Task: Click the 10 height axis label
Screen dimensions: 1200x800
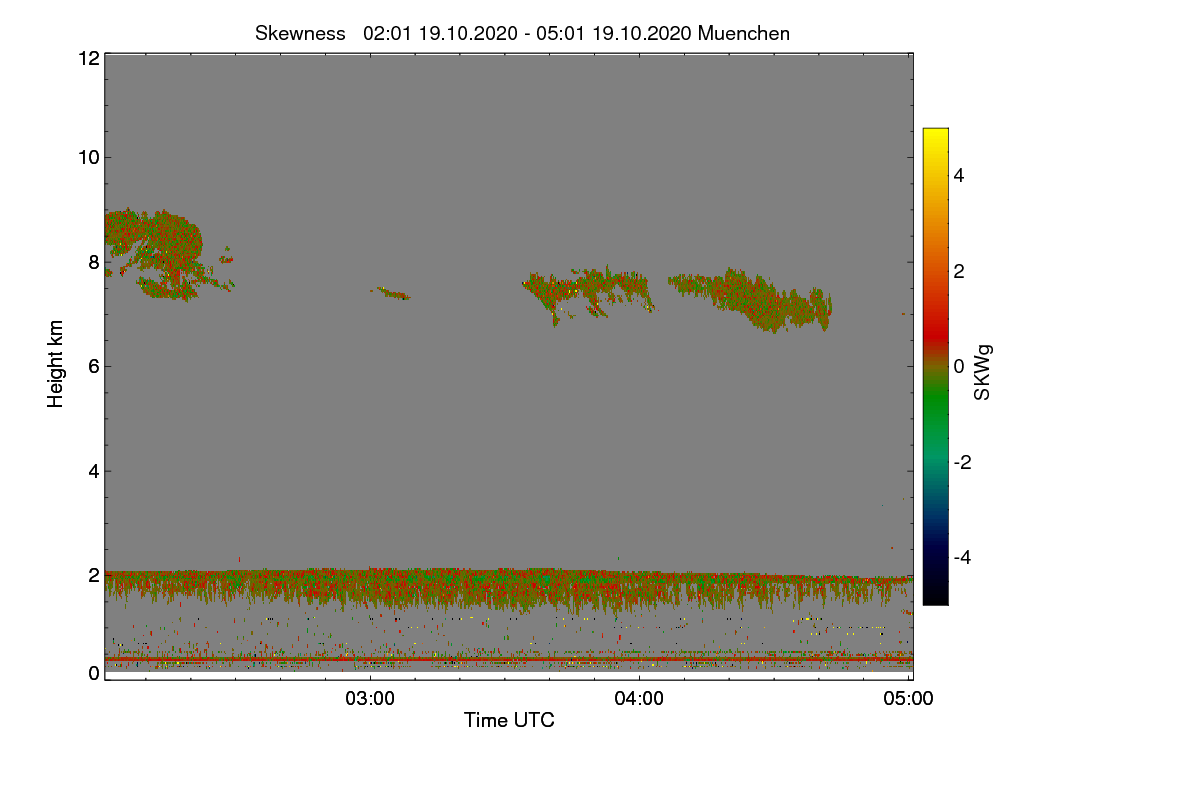Action: (88, 157)
